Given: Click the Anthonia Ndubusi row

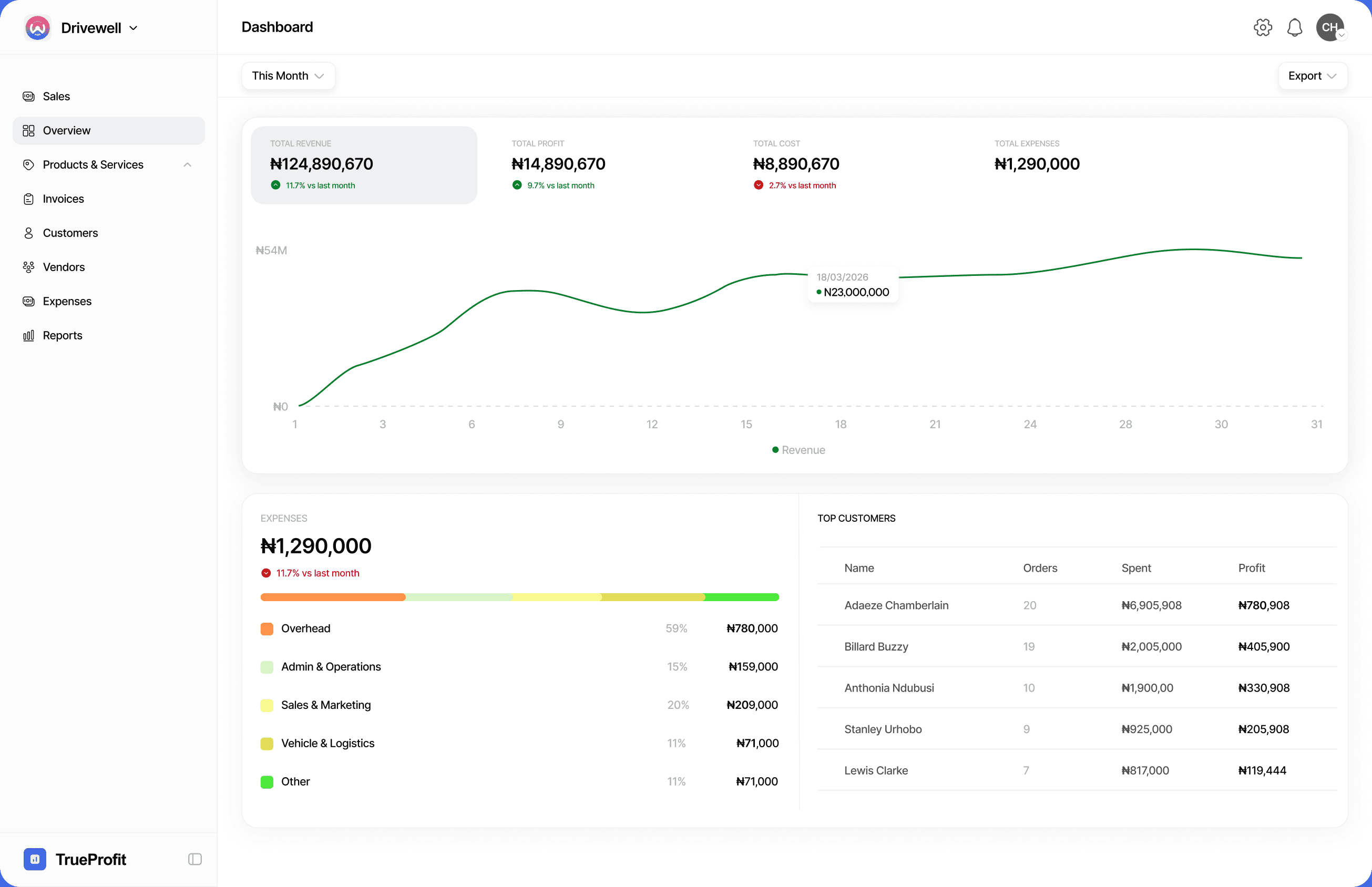Looking at the screenshot, I should [x=1077, y=688].
